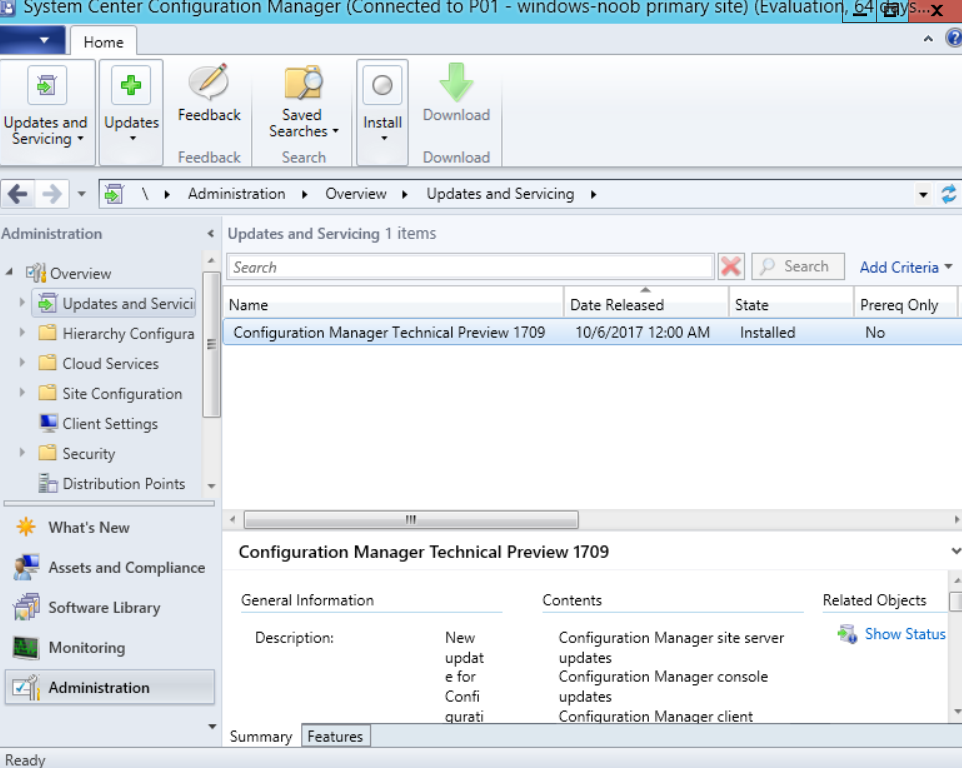Open the Updates and Servicing ribbon button
The height and width of the screenshot is (768, 962).
(47, 112)
